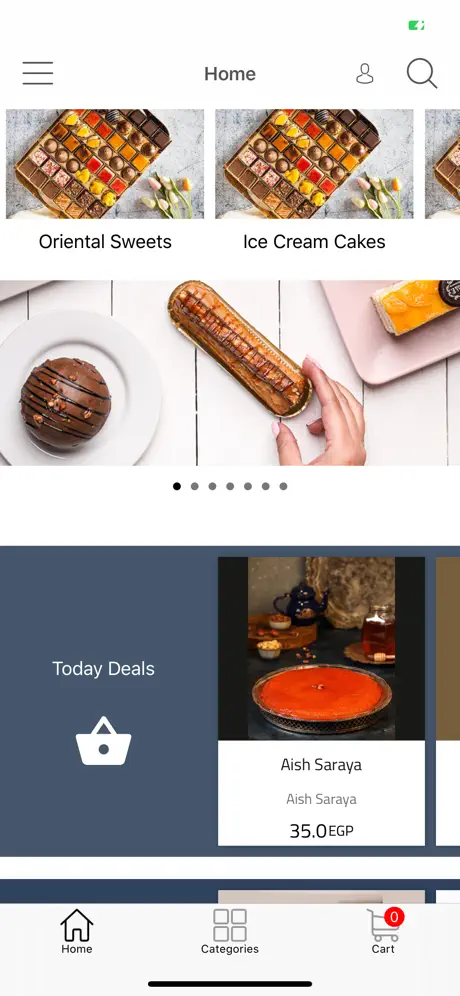Tap the Ice Cream Cakes label

tap(314, 242)
